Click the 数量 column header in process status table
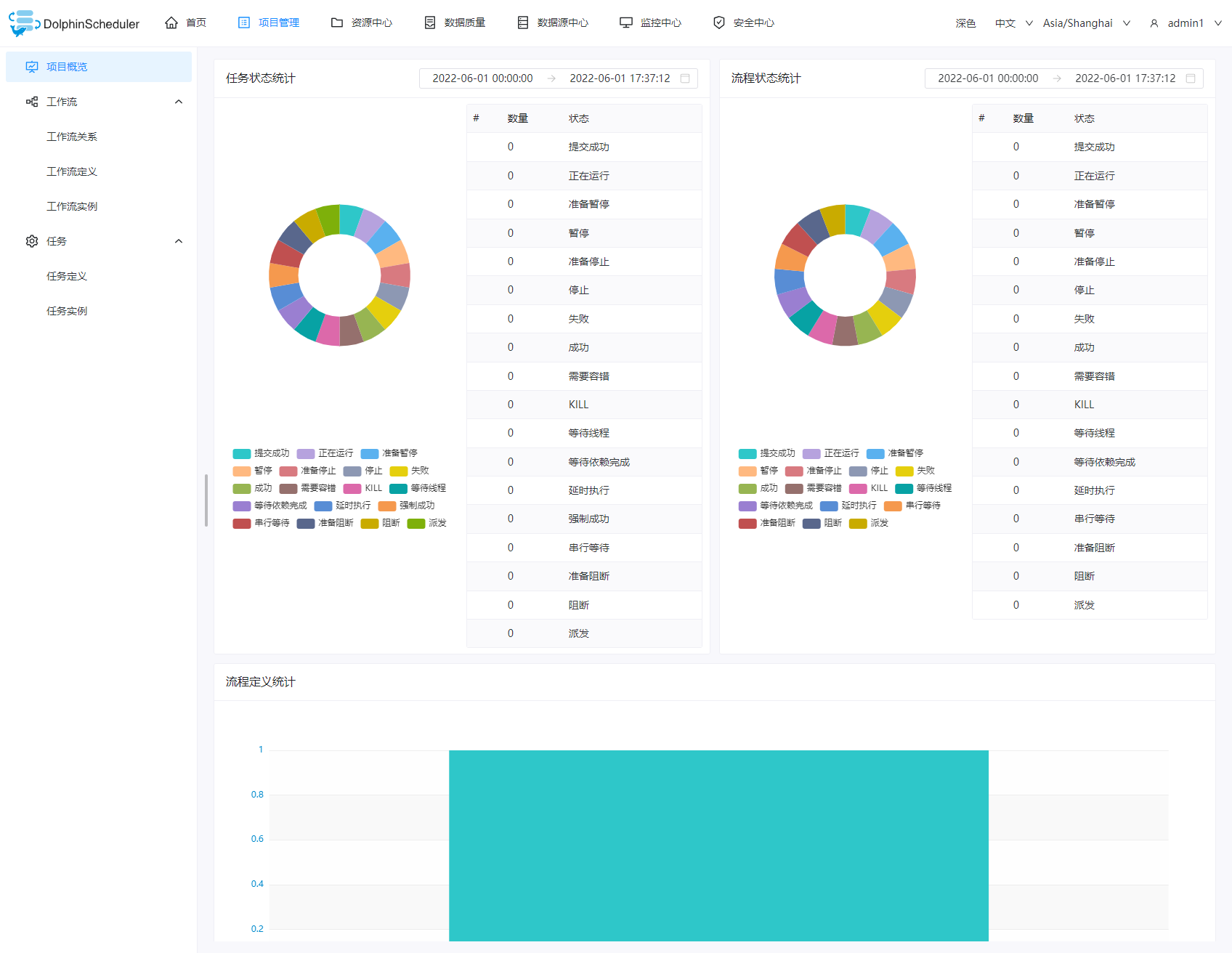 pyautogui.click(x=1024, y=118)
